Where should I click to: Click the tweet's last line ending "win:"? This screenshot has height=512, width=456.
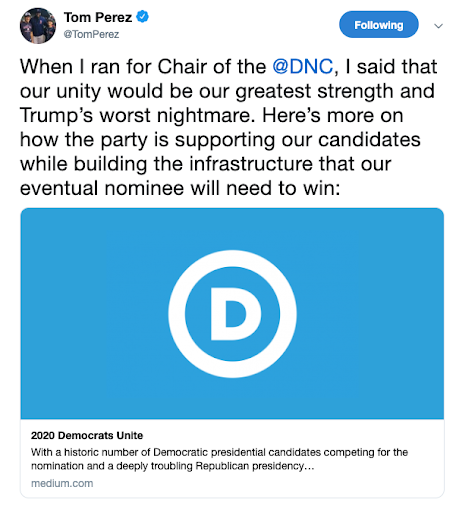tap(180, 188)
